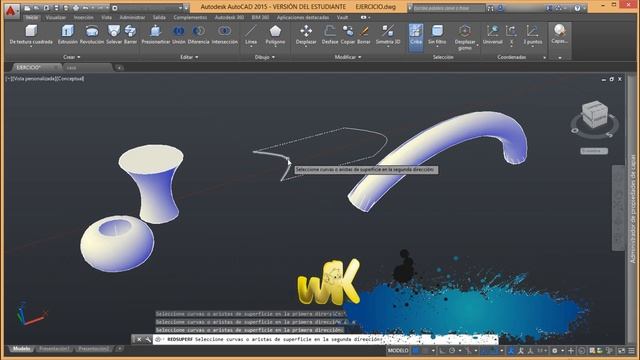Image resolution: width=640 pixels, height=360 pixels.
Task: Open the Administrar ribbon tab
Action: 132,18
